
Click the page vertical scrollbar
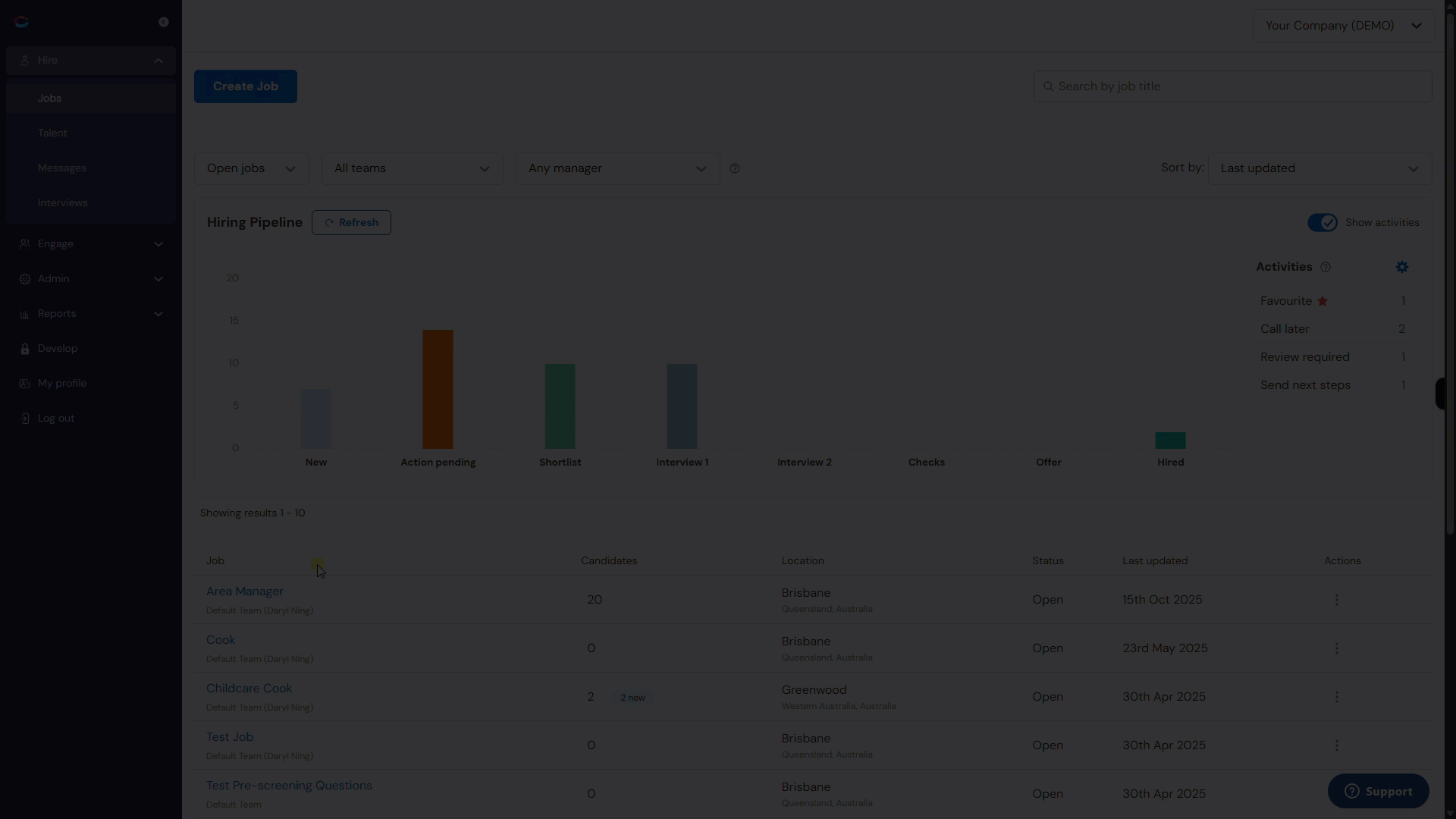click(x=1450, y=273)
